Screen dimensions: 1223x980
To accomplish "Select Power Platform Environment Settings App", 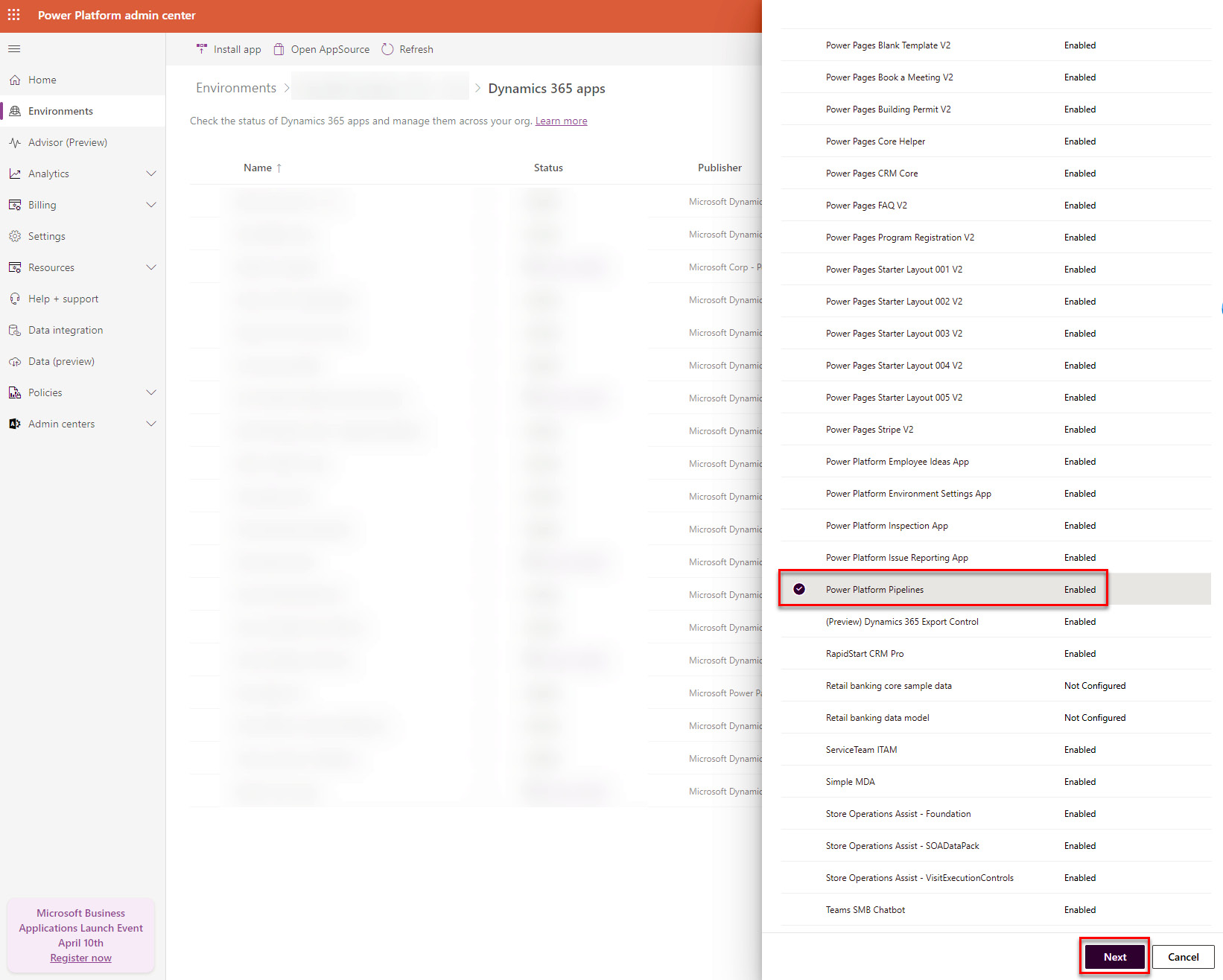I will click(x=996, y=494).
